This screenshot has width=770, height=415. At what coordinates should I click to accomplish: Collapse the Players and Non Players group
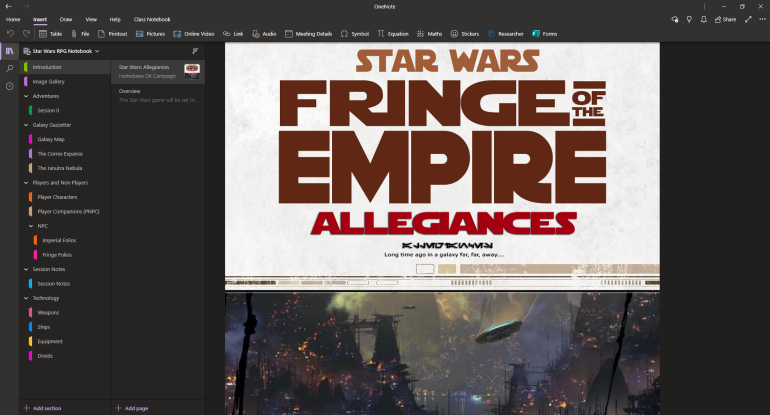point(26,183)
